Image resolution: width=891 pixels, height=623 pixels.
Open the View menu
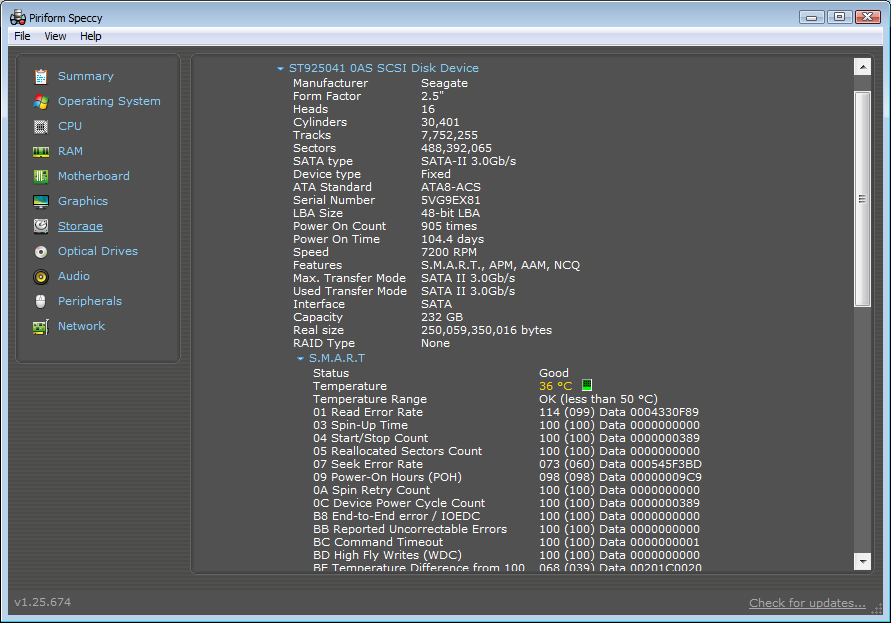click(55, 36)
